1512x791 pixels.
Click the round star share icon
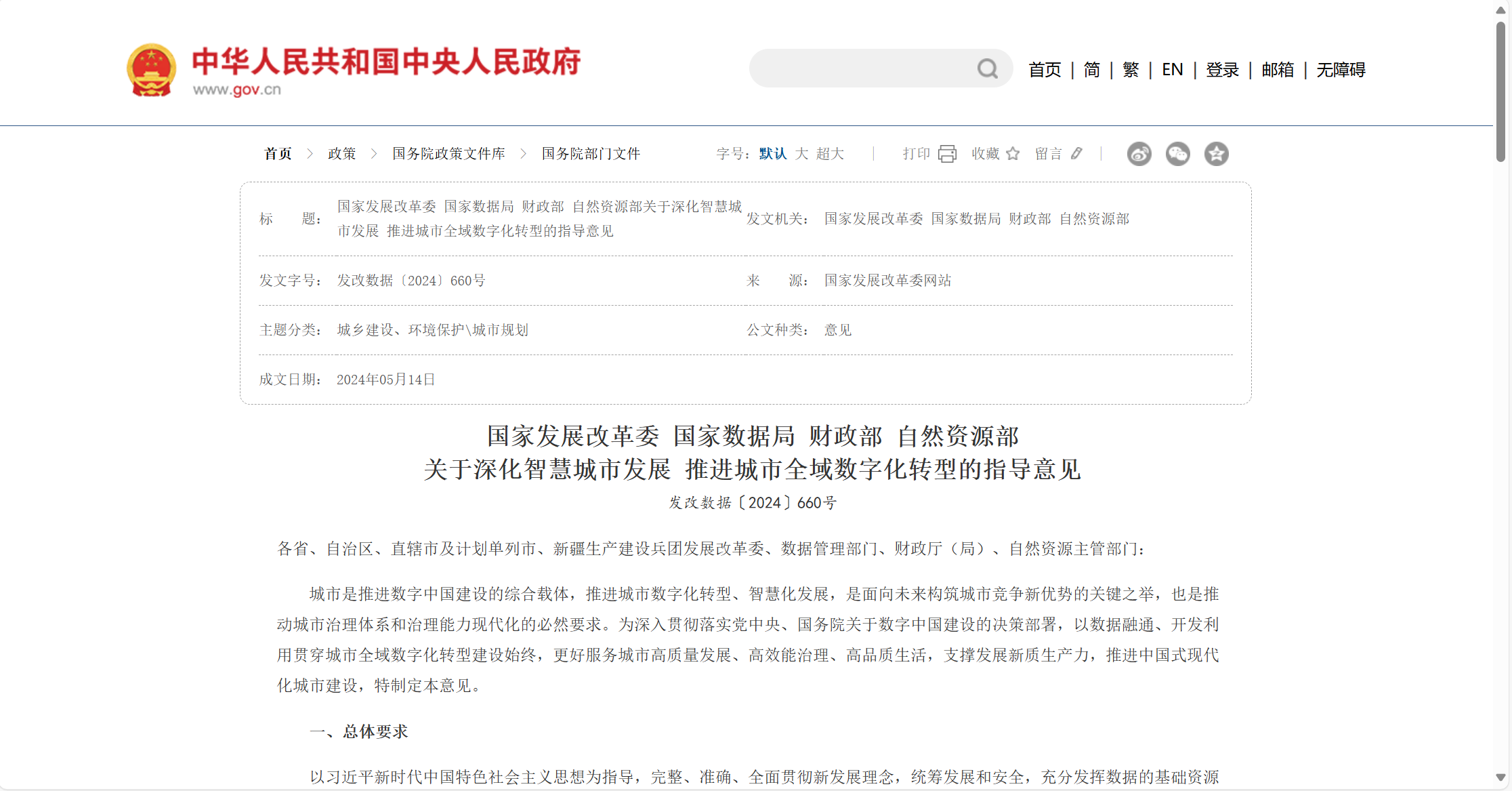click(x=1216, y=154)
